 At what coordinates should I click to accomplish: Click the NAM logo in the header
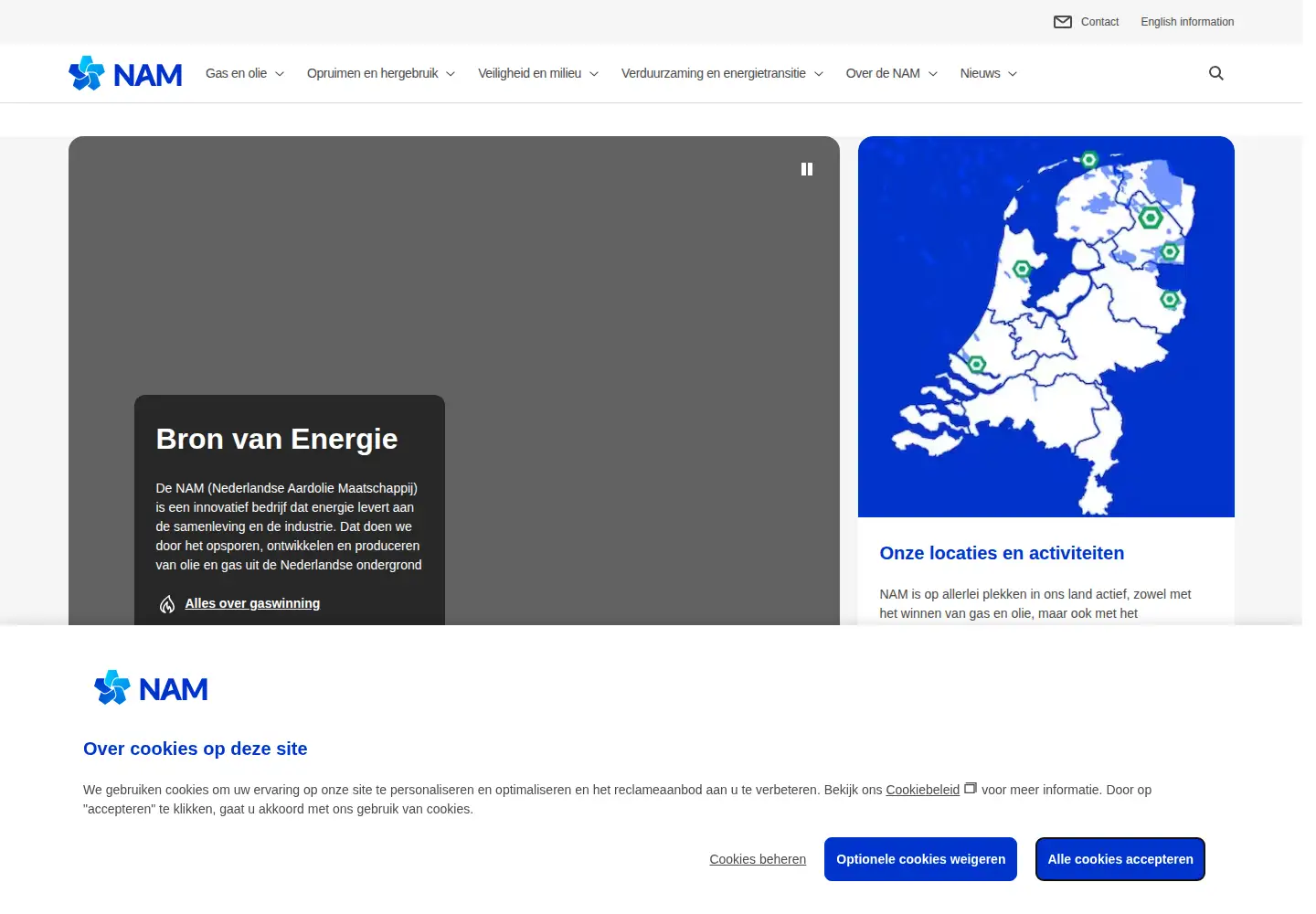point(125,73)
